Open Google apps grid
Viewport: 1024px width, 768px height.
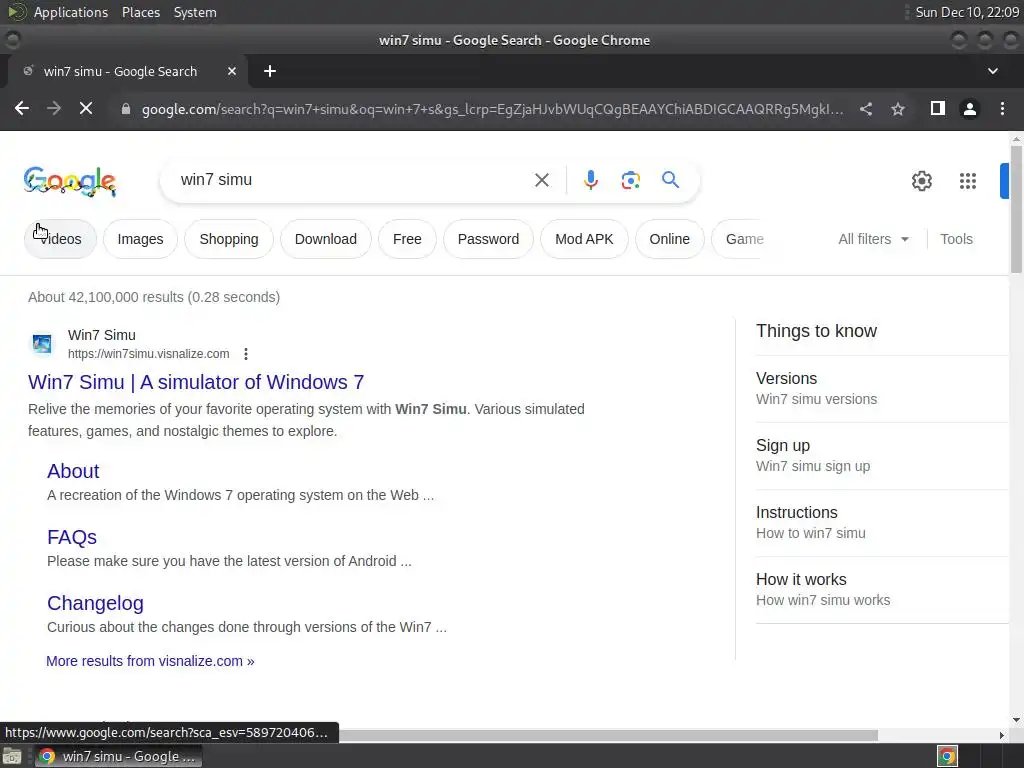pyautogui.click(x=968, y=181)
